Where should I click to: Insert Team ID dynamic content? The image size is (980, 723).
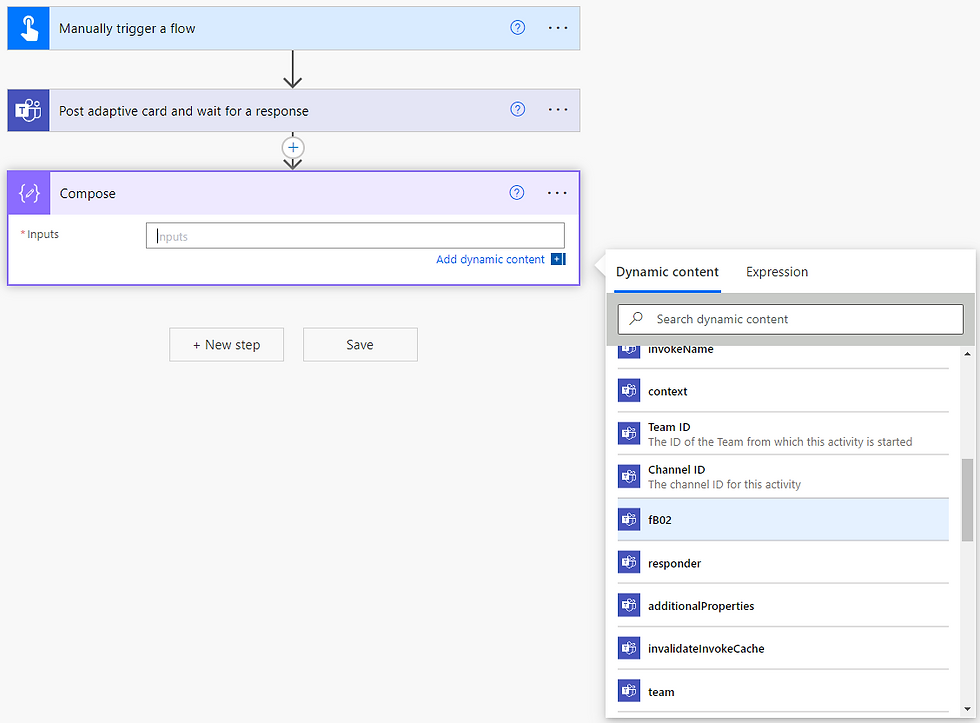pos(783,434)
